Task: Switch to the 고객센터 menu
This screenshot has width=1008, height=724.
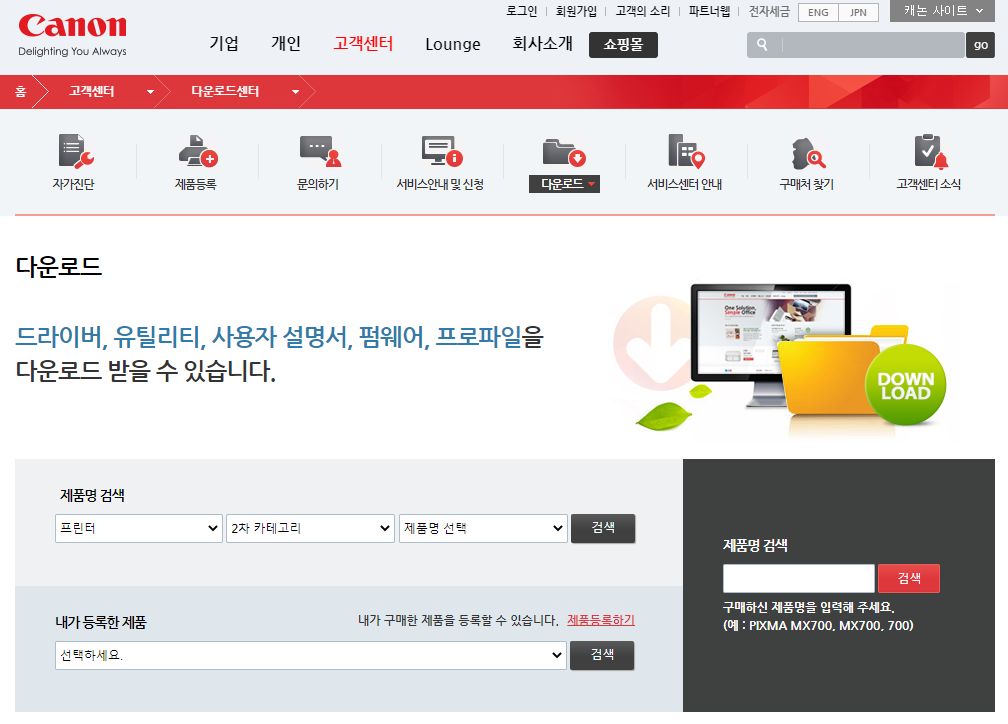Action: coord(364,44)
